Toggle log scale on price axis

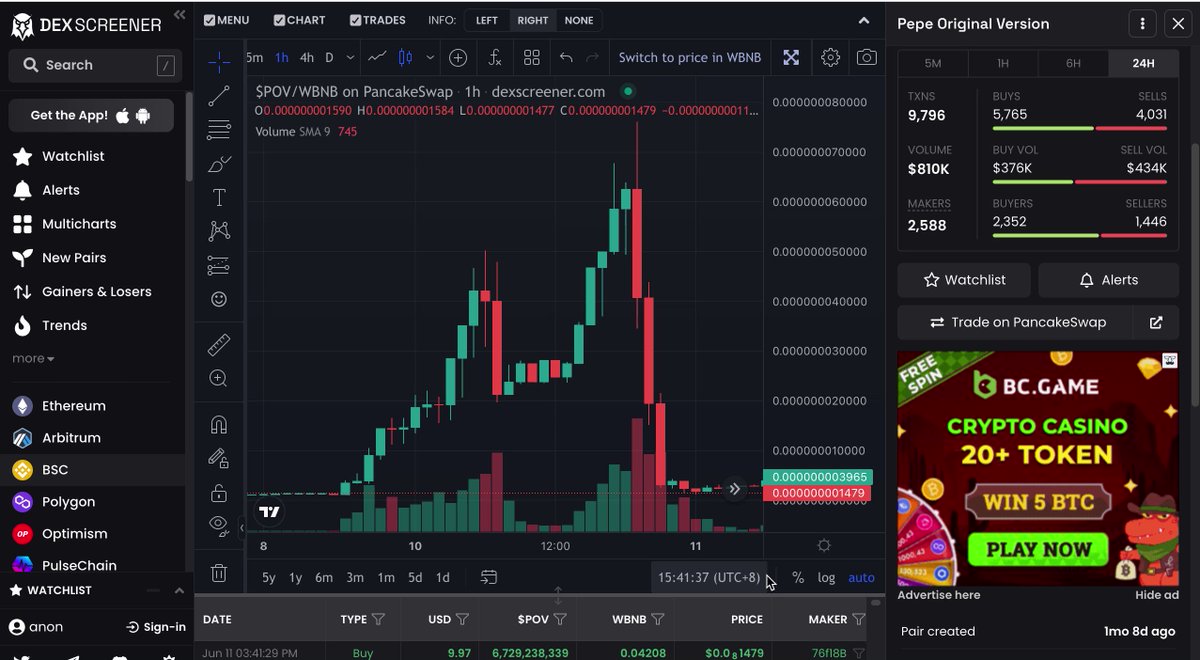point(826,577)
